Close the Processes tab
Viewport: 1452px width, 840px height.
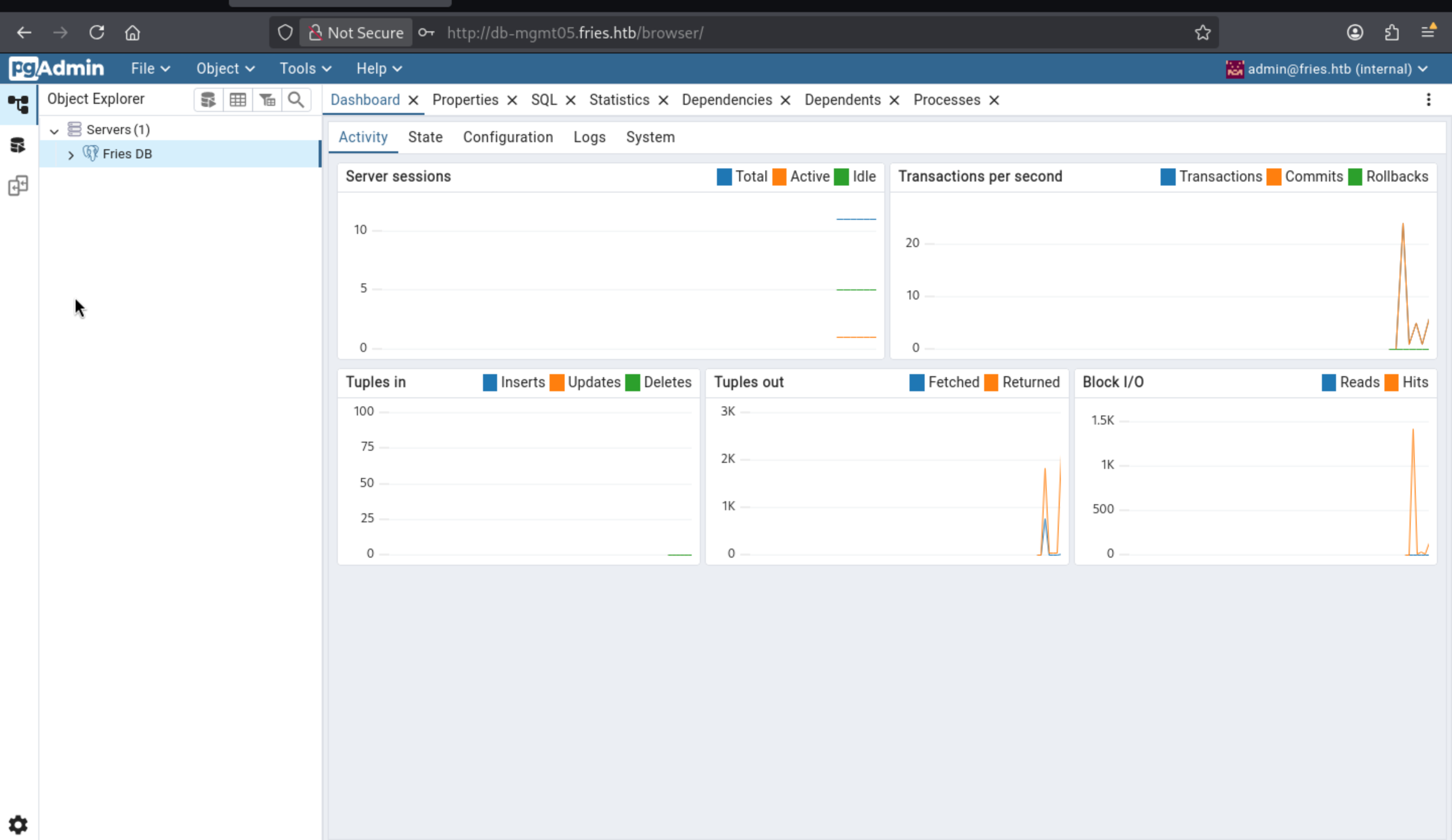pos(993,100)
